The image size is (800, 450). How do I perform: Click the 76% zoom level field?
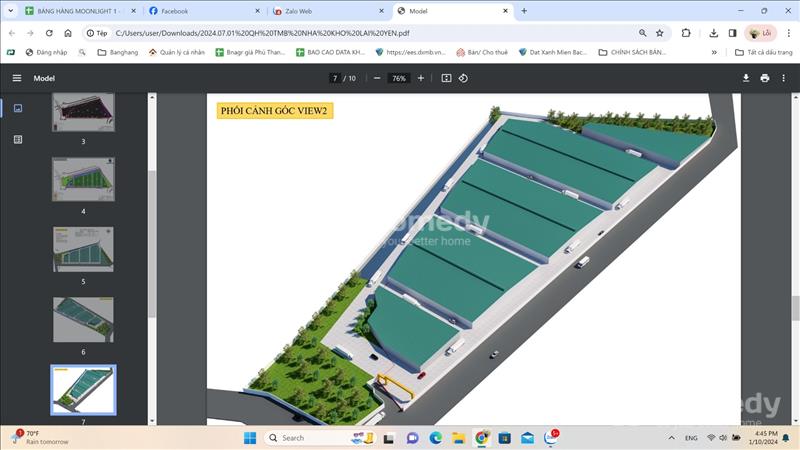(398, 78)
